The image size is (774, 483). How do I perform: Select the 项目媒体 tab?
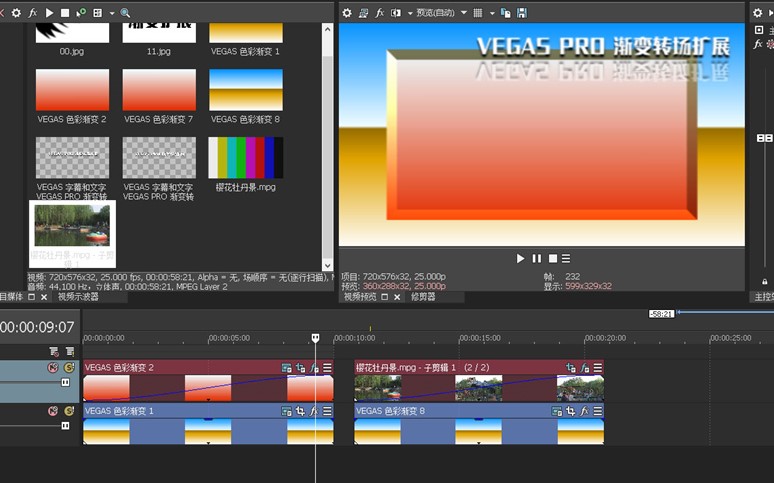11,297
